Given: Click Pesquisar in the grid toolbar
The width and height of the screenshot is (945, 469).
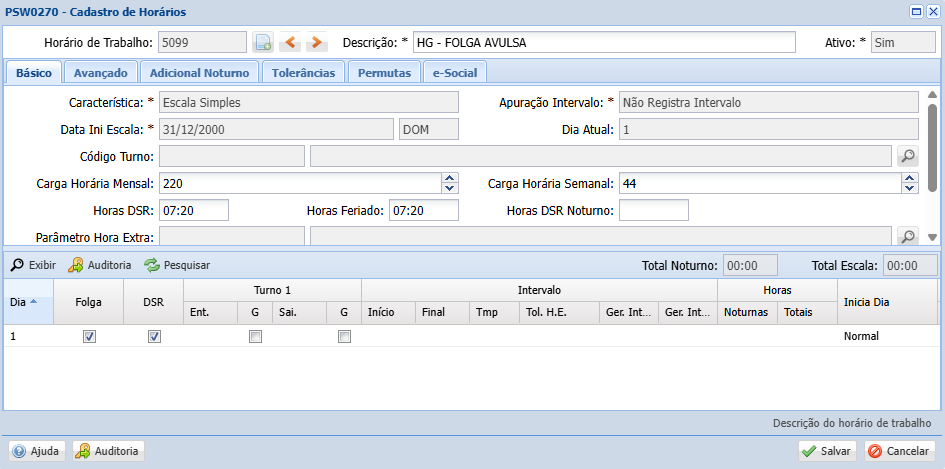Looking at the screenshot, I should (177, 265).
